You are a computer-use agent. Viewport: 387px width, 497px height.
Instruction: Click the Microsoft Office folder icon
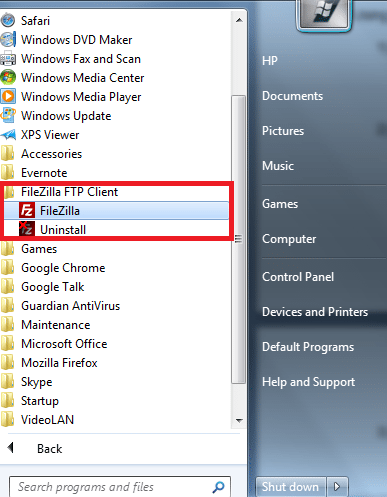pos(8,344)
